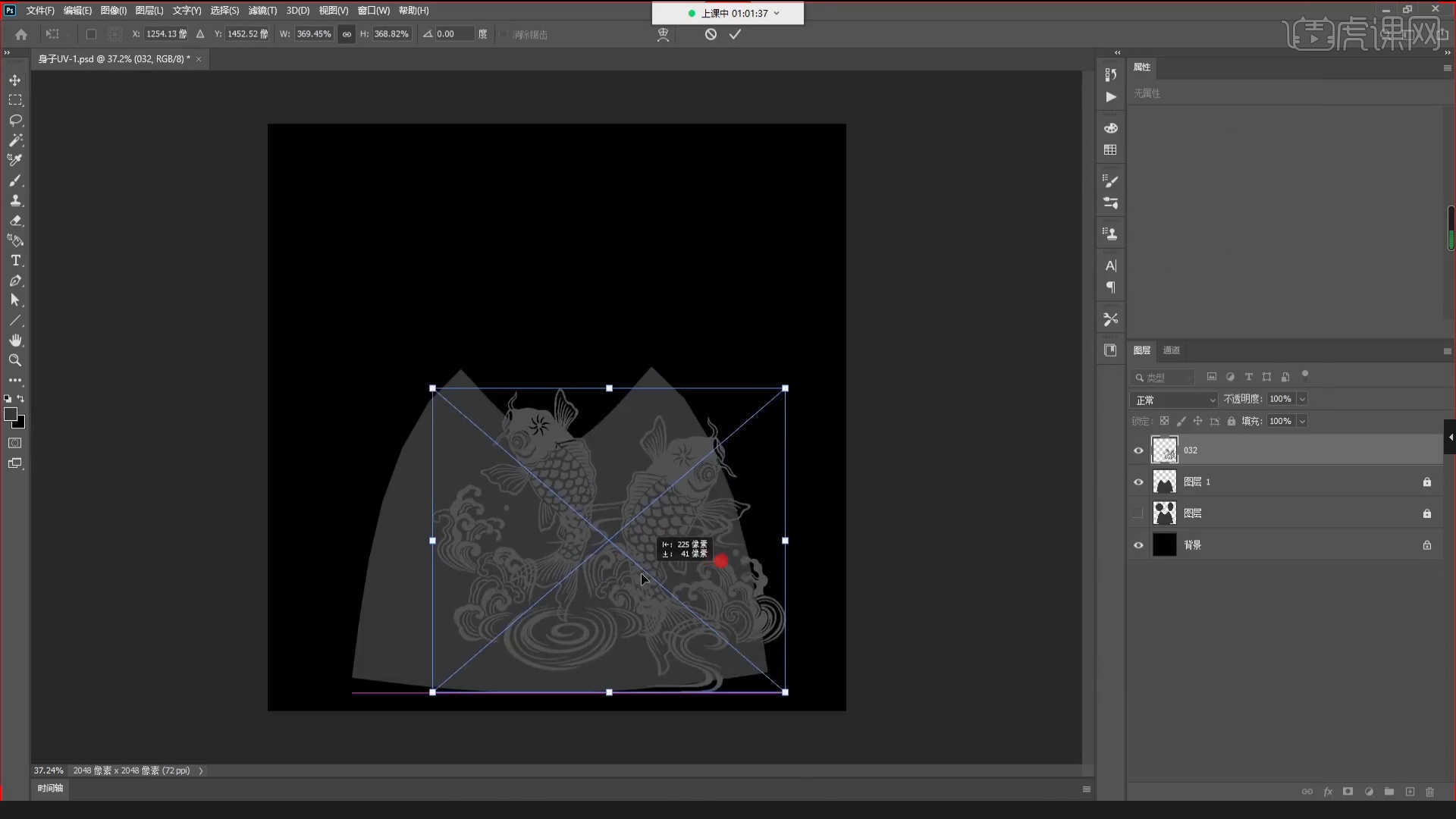Select the Hand tool

point(15,340)
